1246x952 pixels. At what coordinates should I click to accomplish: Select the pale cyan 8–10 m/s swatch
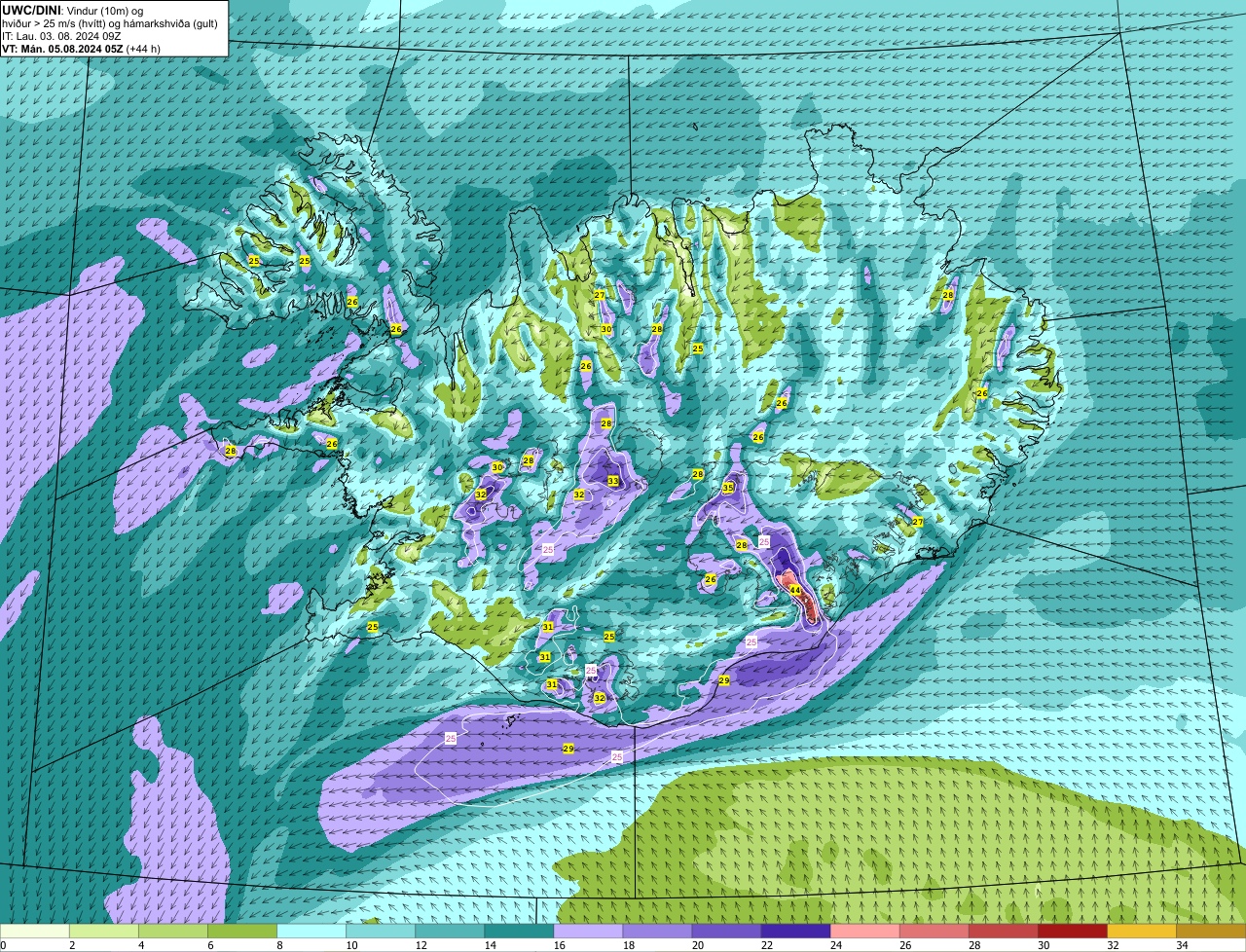312,932
